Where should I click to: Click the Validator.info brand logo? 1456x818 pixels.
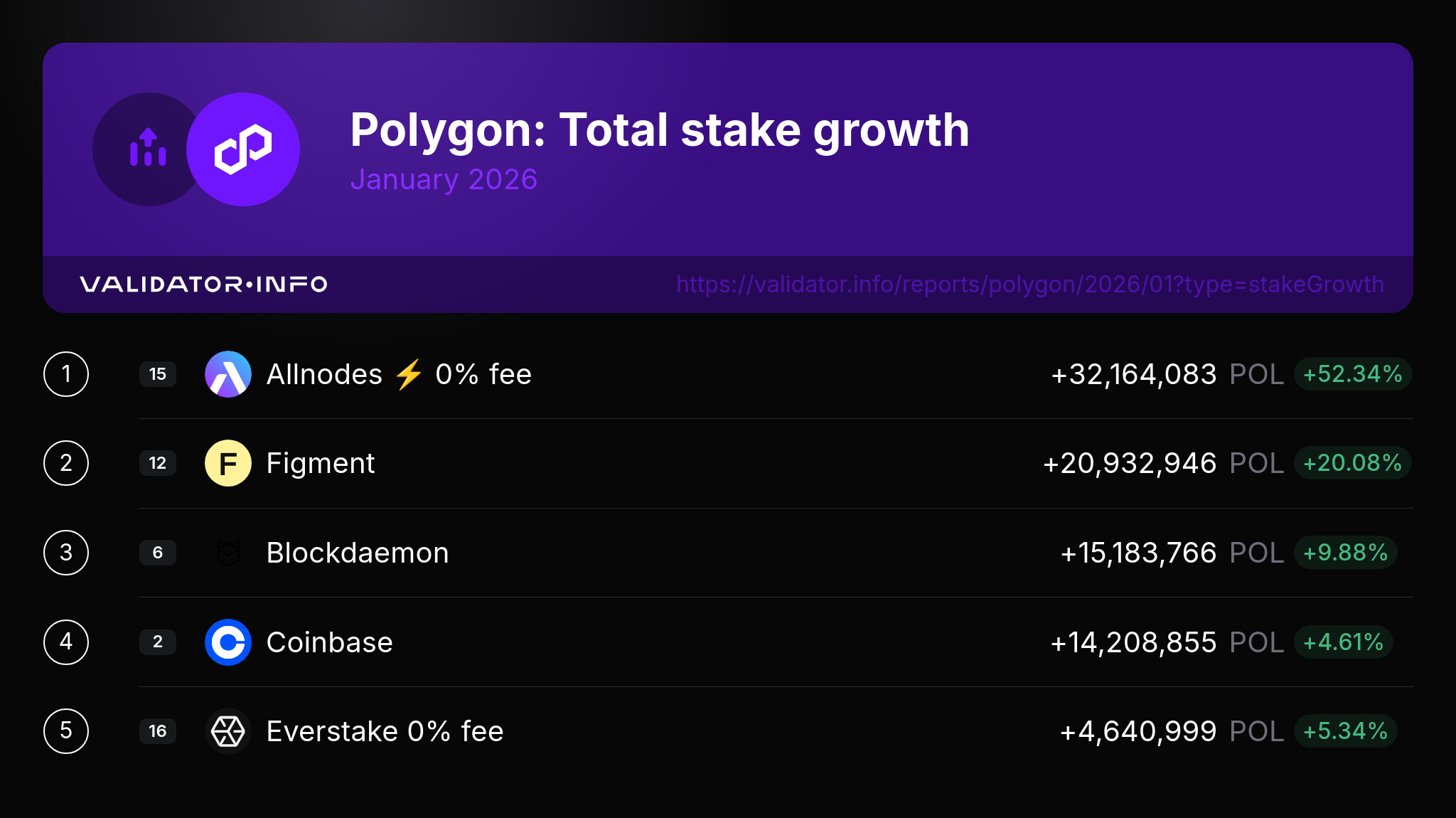[x=203, y=285]
